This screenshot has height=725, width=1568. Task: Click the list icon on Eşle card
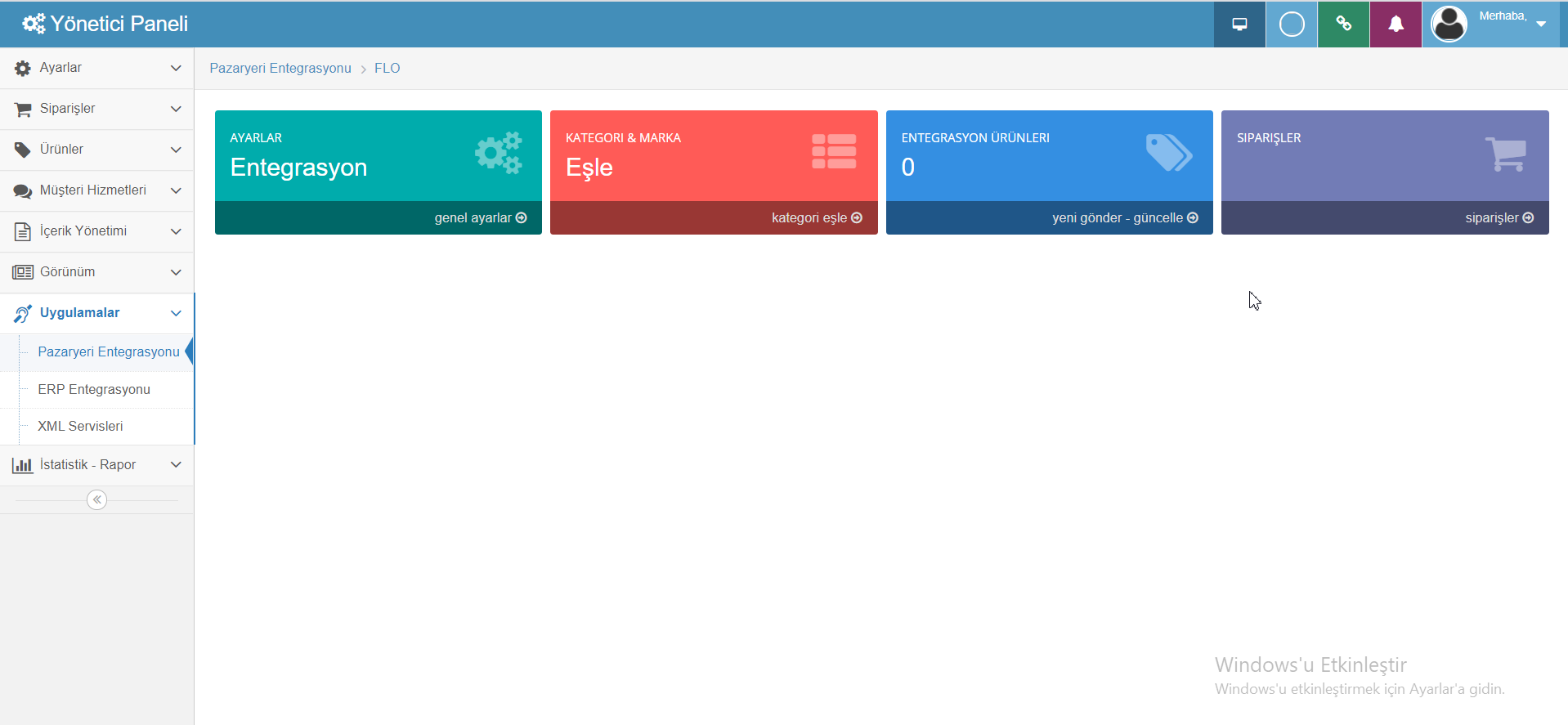834,152
